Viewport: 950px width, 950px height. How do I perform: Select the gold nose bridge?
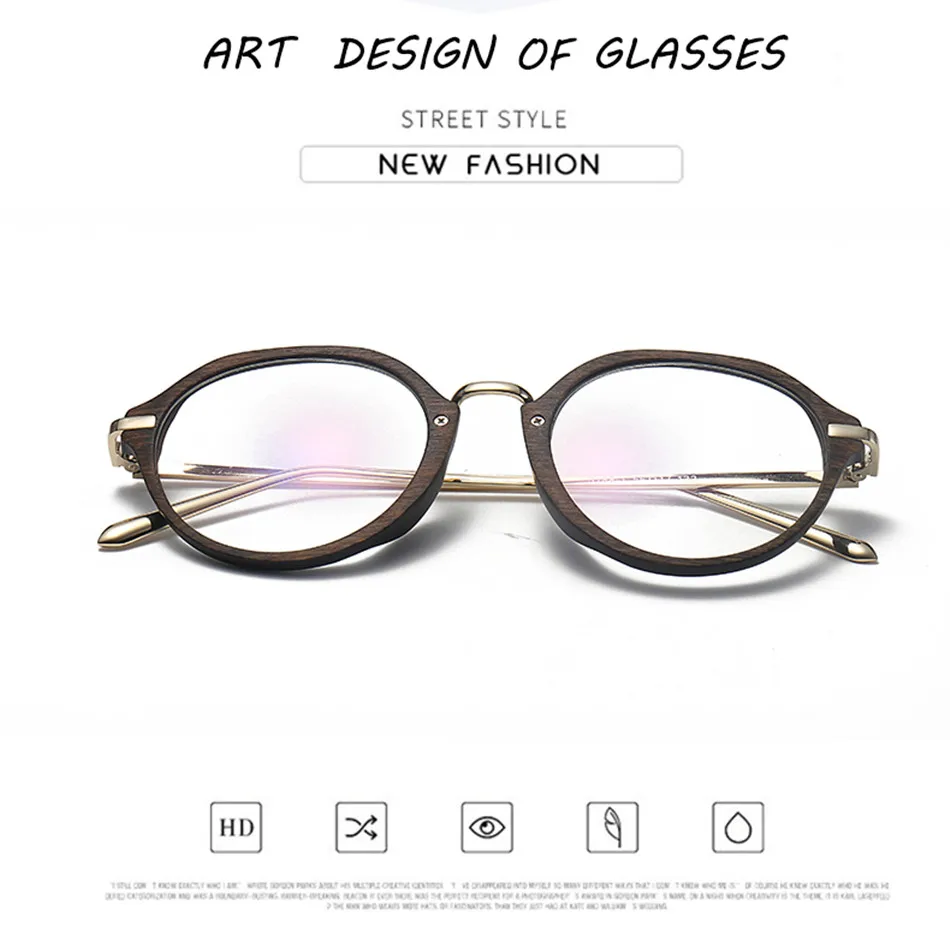pyautogui.click(x=492, y=392)
